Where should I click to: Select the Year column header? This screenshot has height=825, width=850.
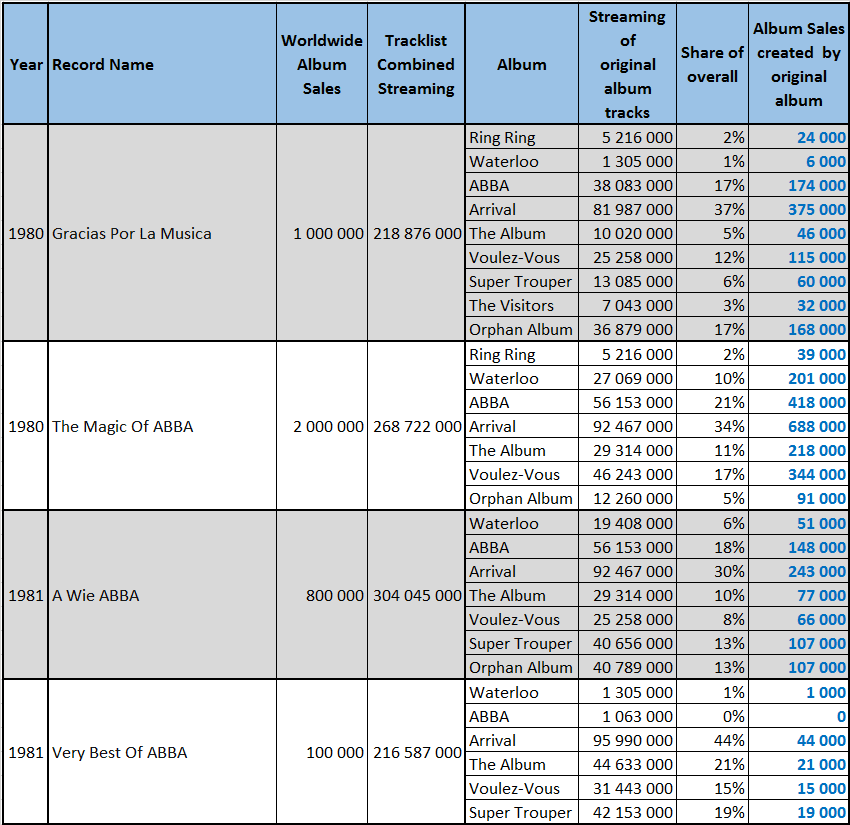25,65
